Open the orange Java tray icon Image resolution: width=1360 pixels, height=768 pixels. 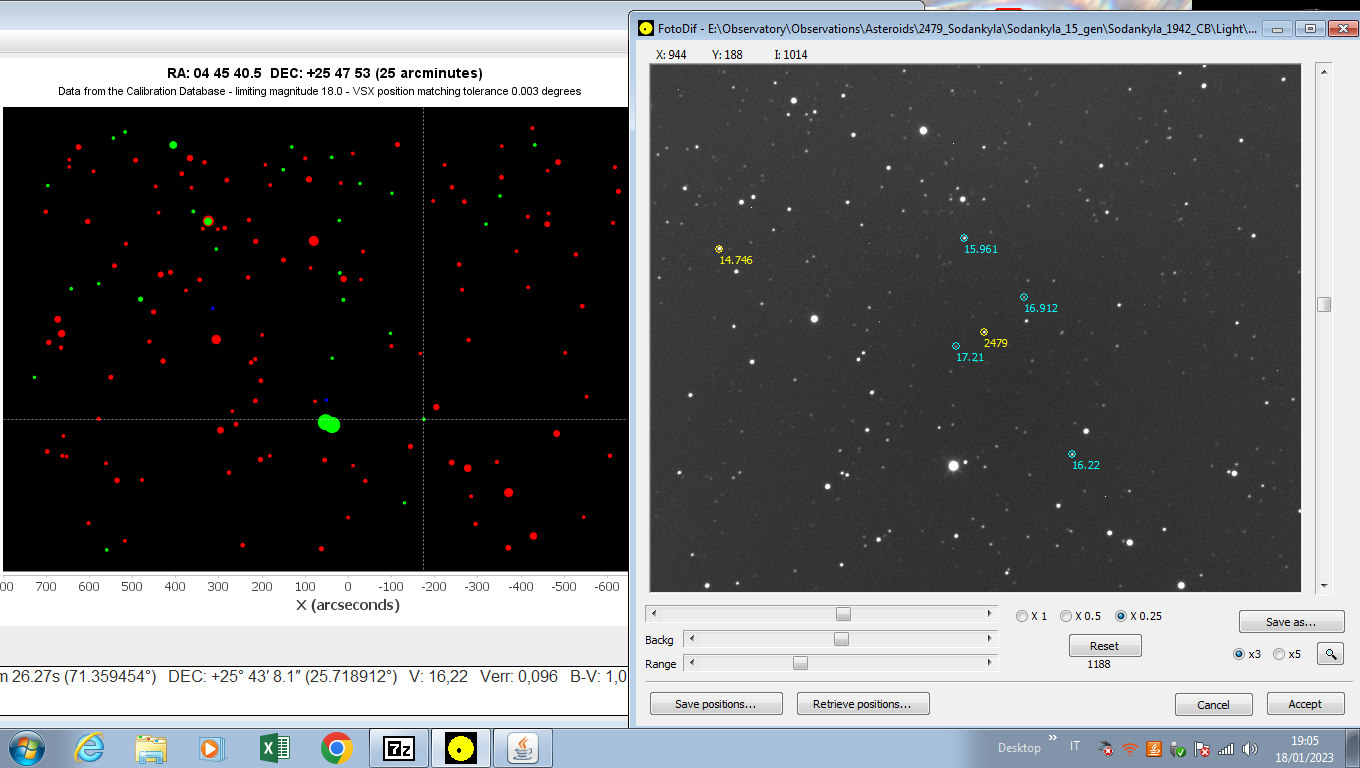[x=1153, y=748]
